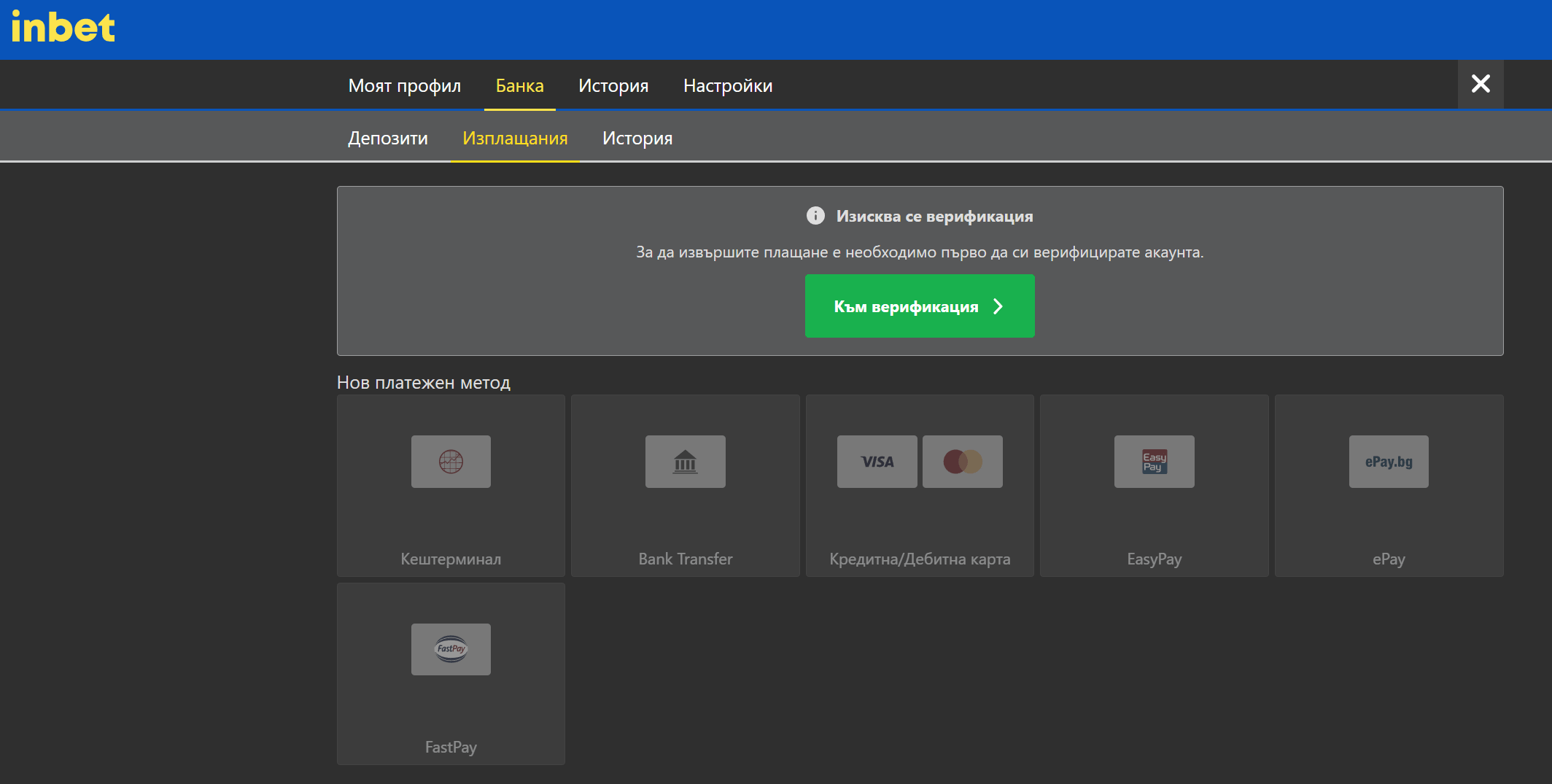This screenshot has width=1552, height=784.
Task: Go to the Депозити sub-tab
Action: (388, 138)
